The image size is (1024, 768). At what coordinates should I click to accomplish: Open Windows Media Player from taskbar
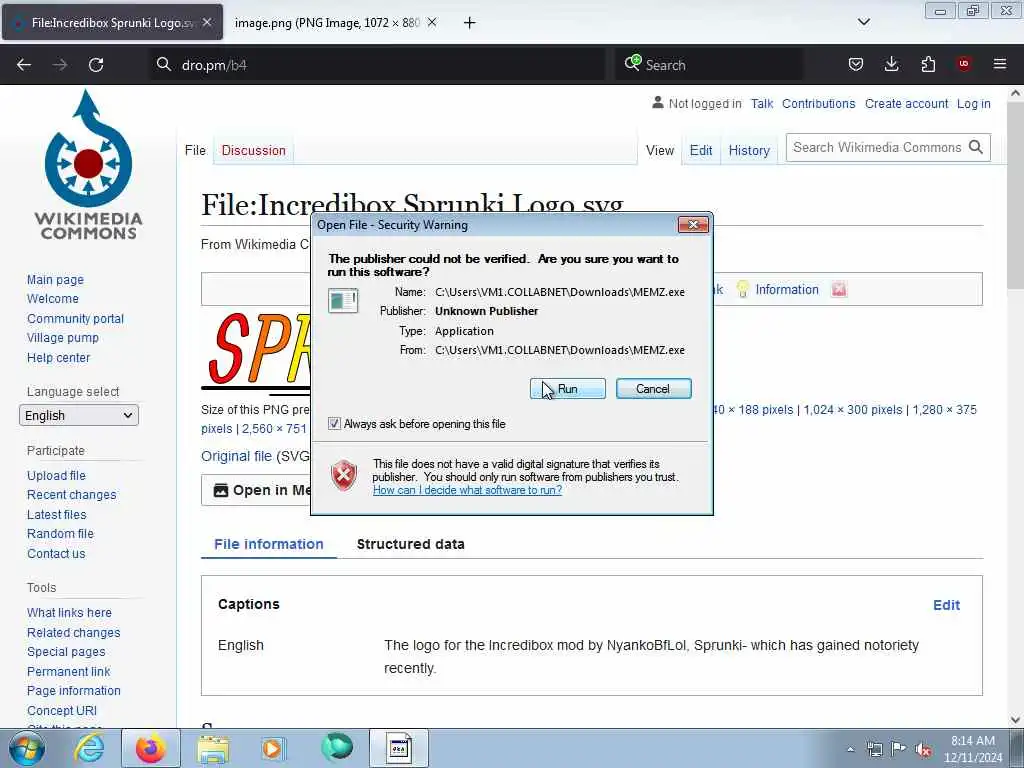(273, 748)
